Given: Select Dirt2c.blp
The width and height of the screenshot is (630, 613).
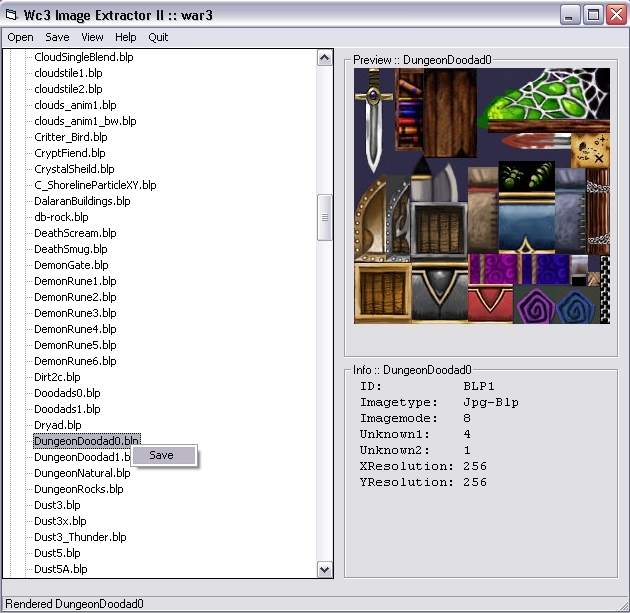Looking at the screenshot, I should coord(57,377).
